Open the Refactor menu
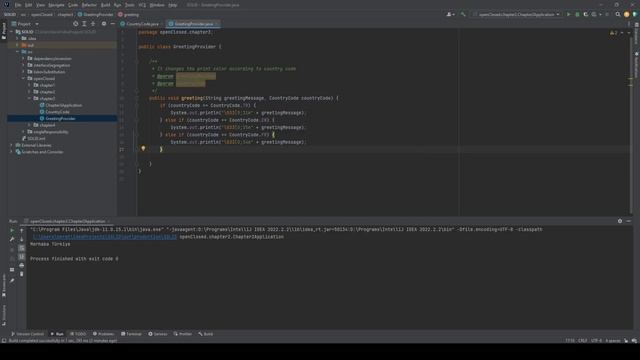The height and width of the screenshot is (360, 640). coord(89,5)
